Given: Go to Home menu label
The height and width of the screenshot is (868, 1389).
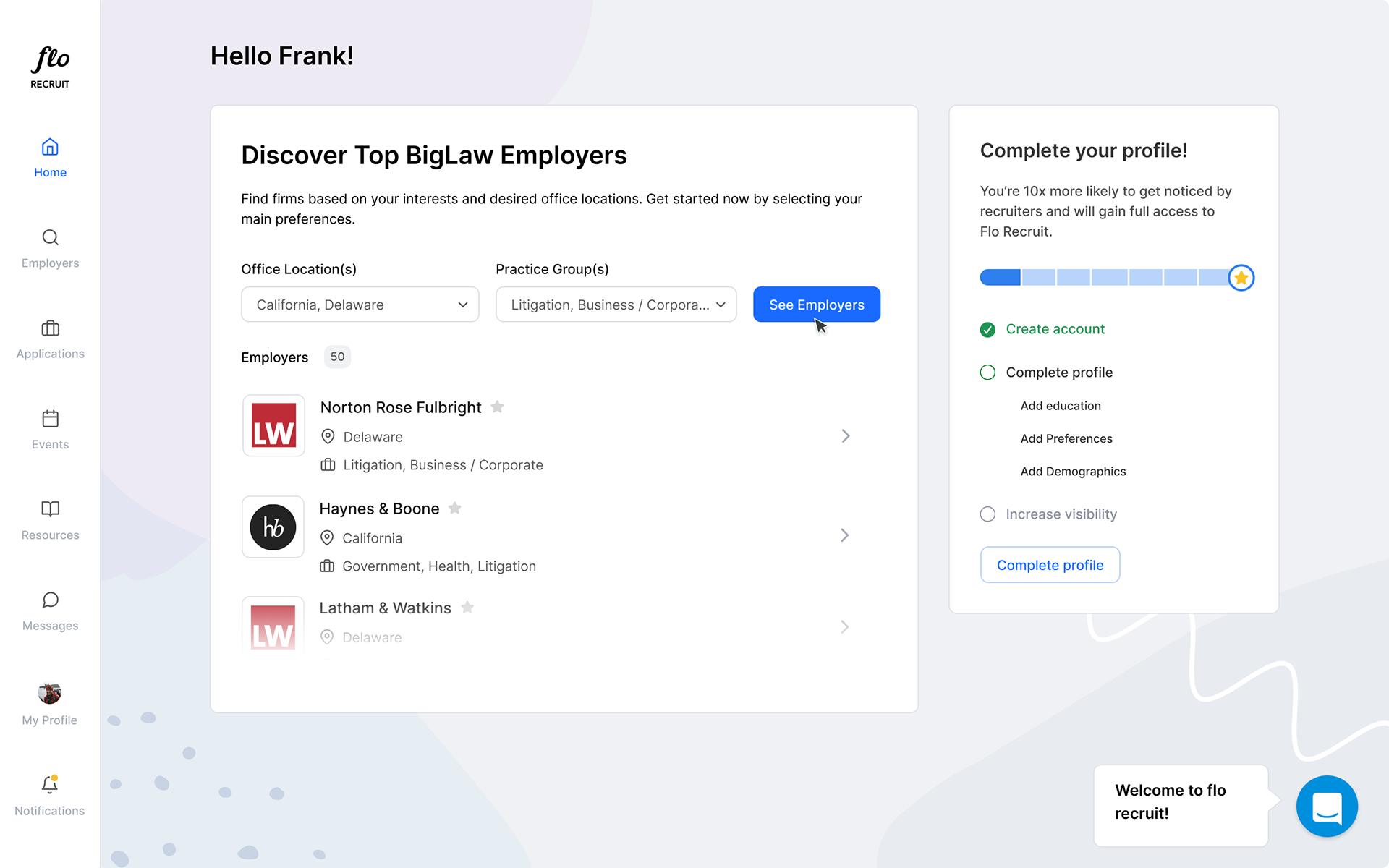Looking at the screenshot, I should [50, 172].
